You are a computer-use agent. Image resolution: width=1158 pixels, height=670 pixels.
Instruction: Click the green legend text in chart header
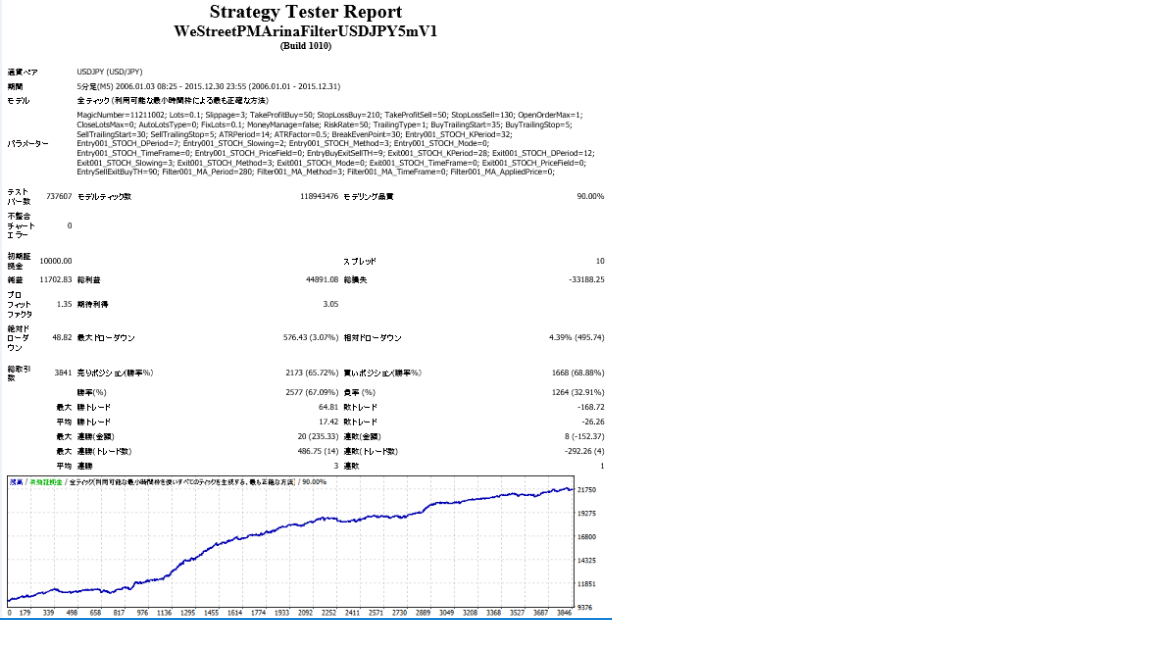(x=46, y=482)
